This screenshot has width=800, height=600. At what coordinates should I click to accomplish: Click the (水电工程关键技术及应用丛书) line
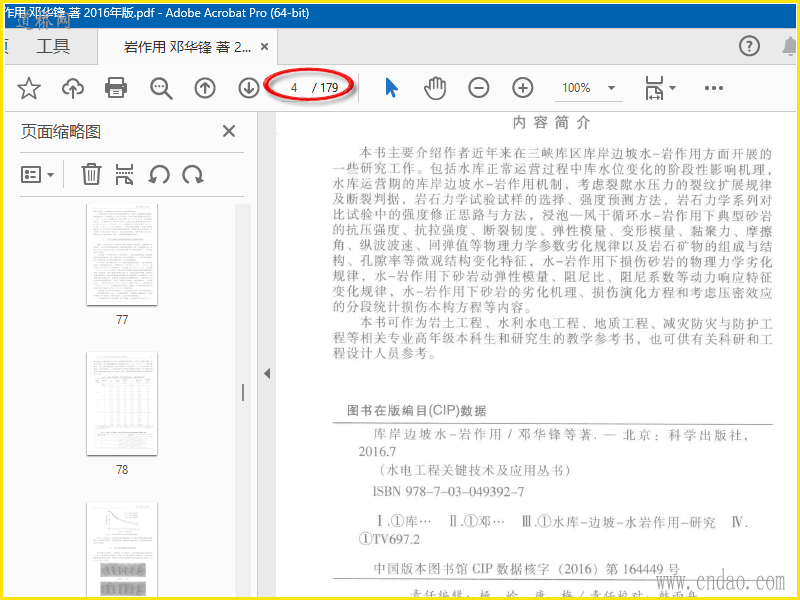[472, 469]
